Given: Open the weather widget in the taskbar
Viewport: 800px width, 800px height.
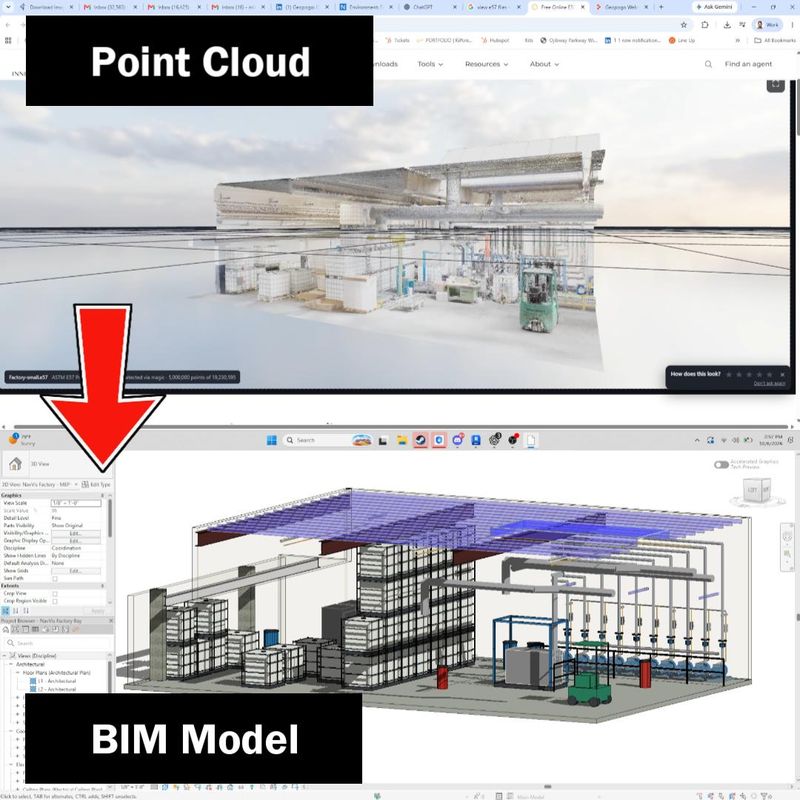Looking at the screenshot, I should point(23,440).
